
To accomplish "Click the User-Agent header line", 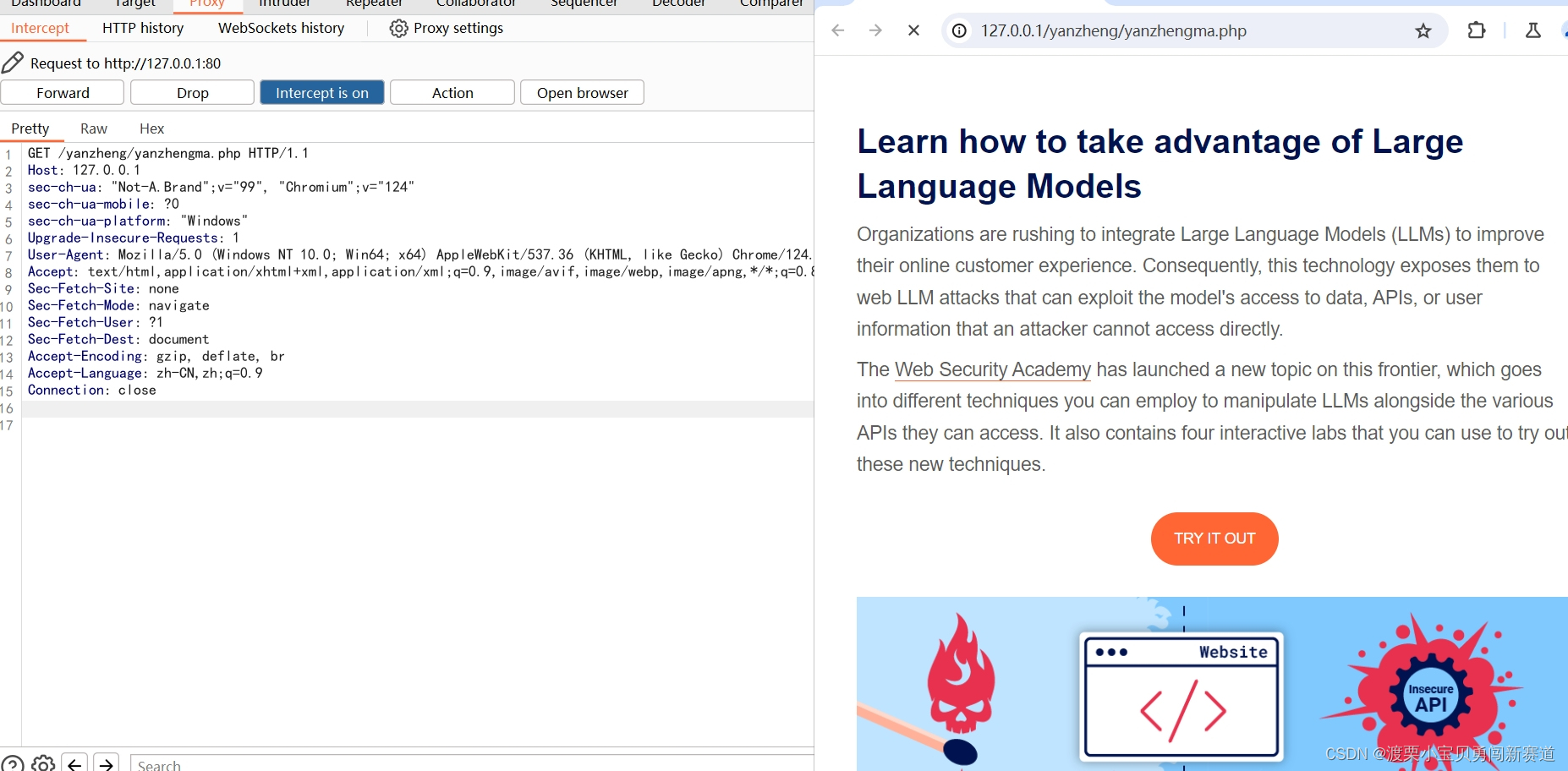I will (419, 254).
